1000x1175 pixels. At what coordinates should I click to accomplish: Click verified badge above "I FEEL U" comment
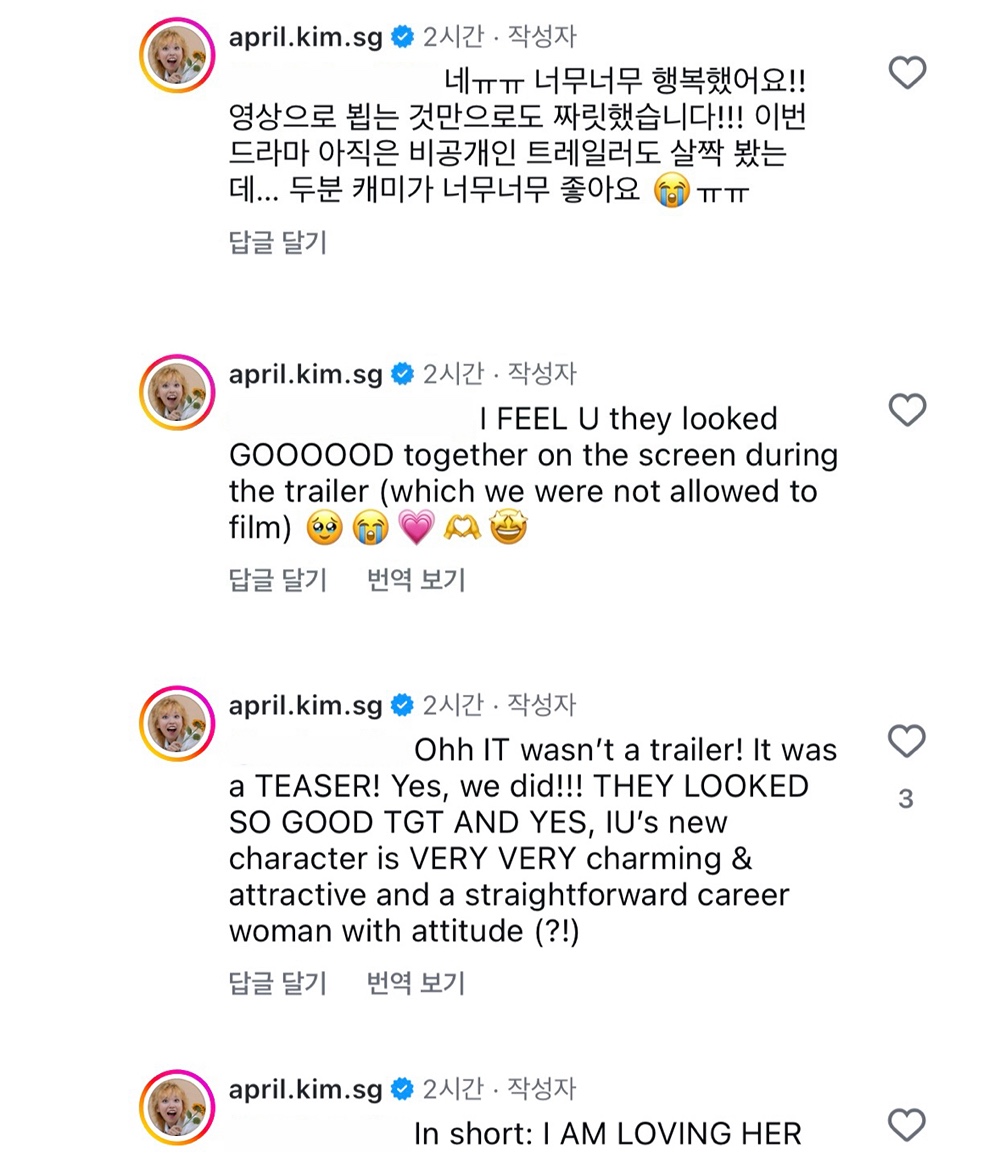(401, 375)
